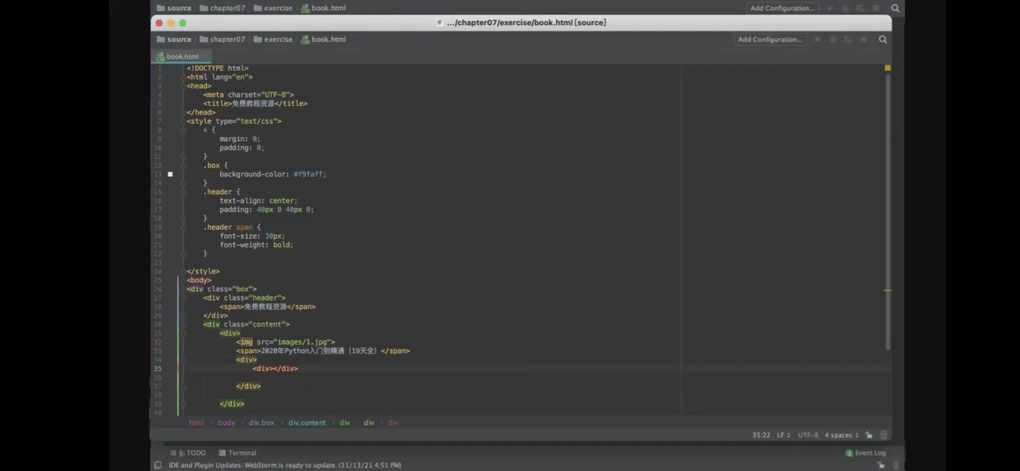Open the Event Log tool window
Image resolution: width=1020 pixels, height=471 pixels.
[866, 453]
